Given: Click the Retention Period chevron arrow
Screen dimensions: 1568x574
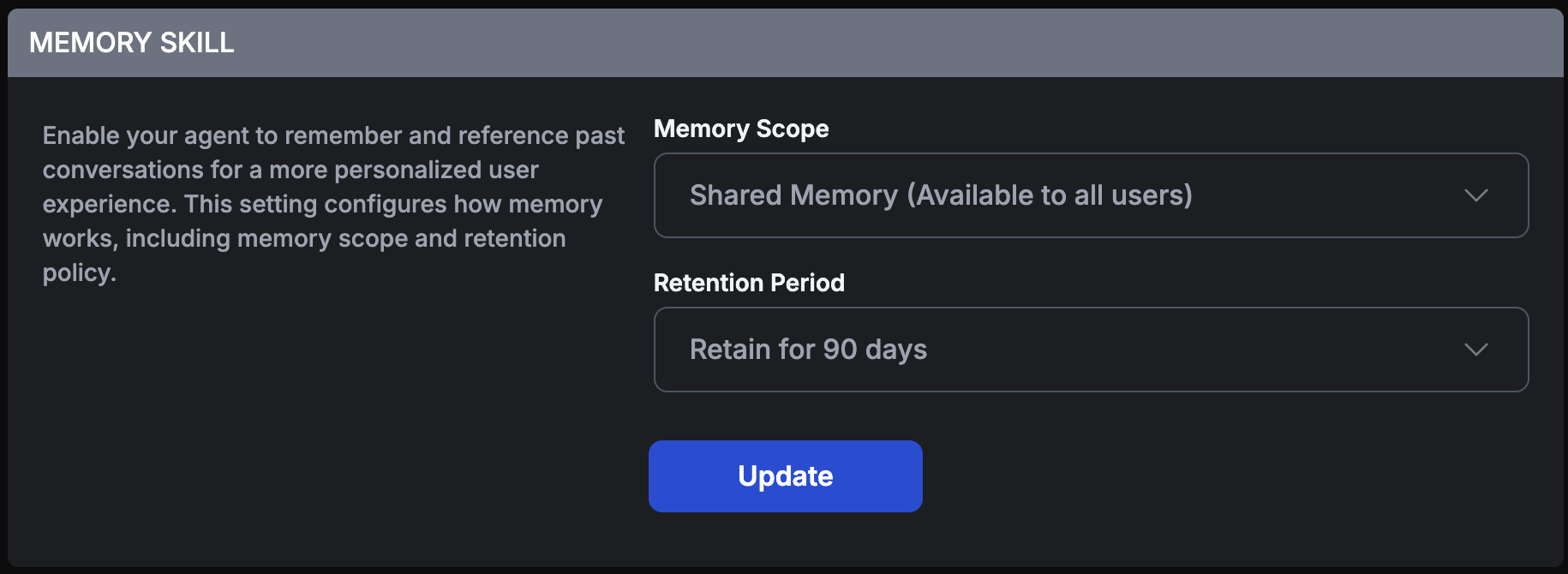Looking at the screenshot, I should [1475, 350].
